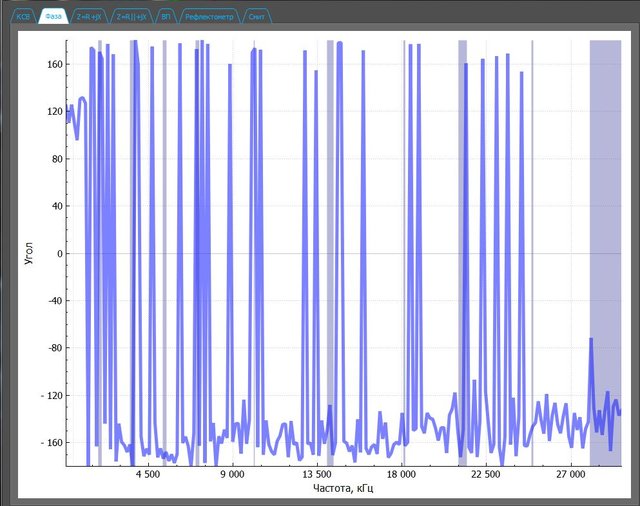Switch to the Смит chart tab
640x506 pixels.
257,17
